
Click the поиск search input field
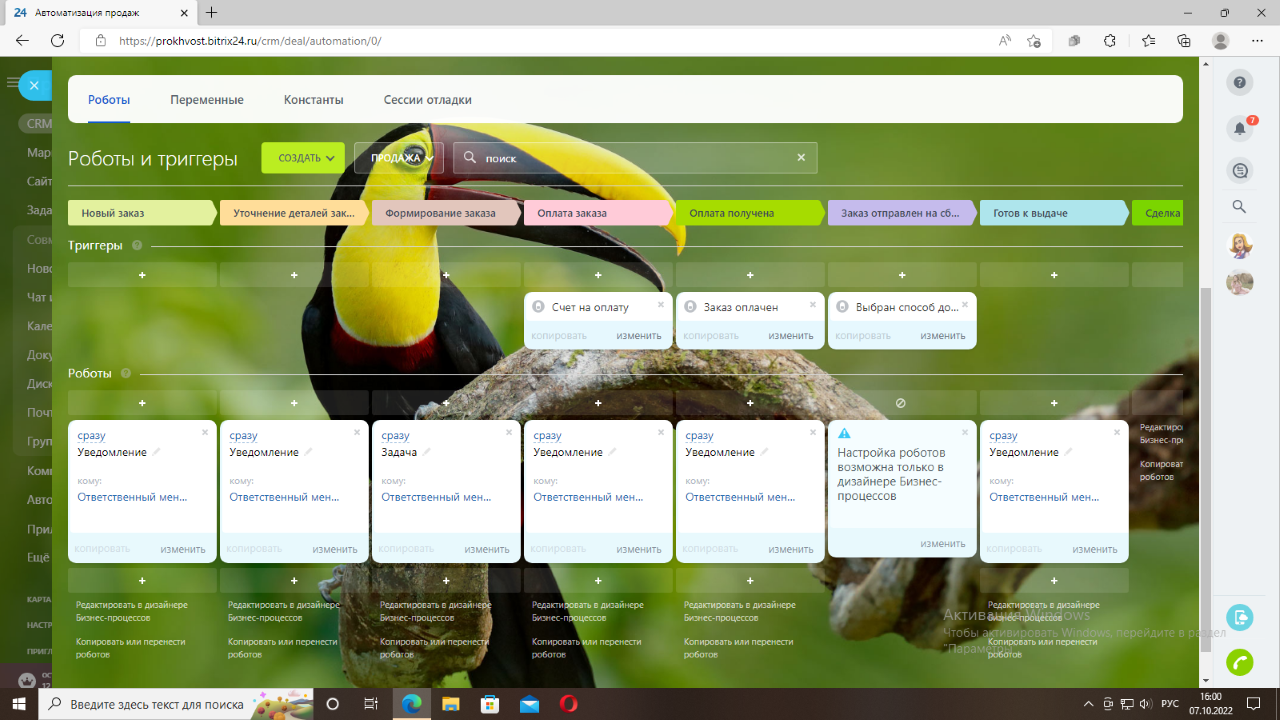click(x=635, y=158)
